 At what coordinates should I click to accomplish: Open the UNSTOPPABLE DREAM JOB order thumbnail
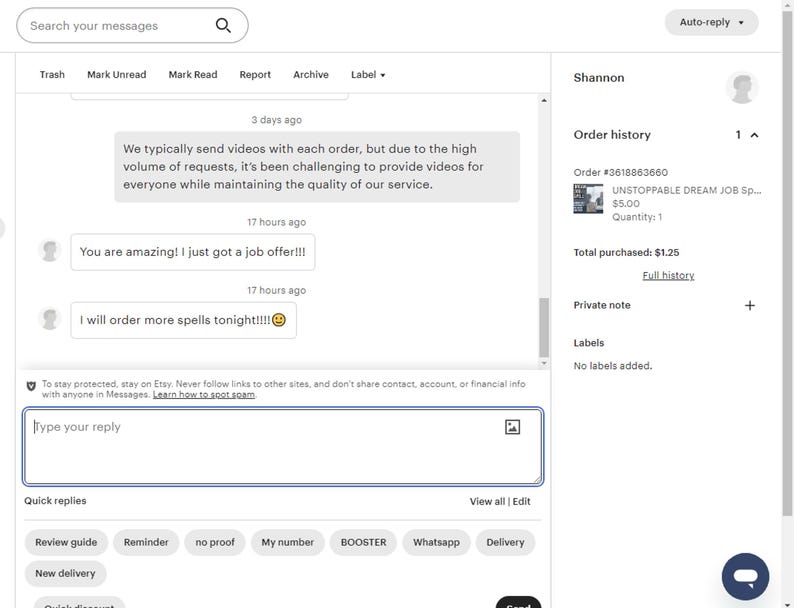[588, 198]
